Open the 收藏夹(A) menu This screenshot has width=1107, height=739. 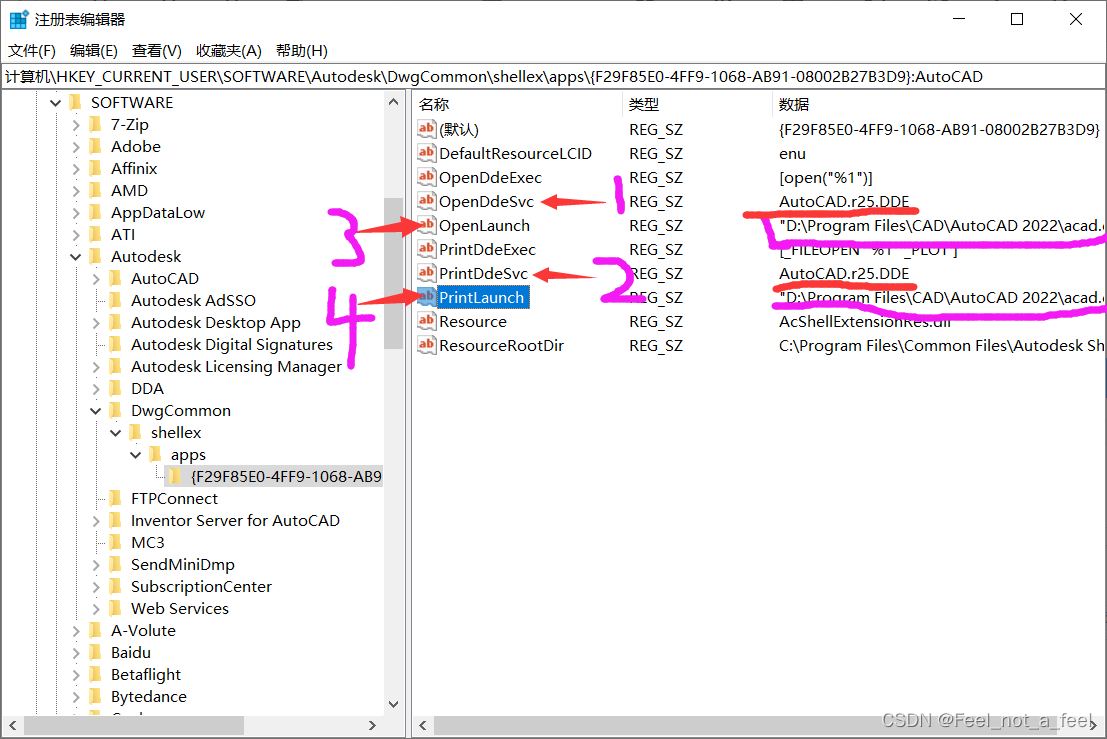[x=229, y=51]
